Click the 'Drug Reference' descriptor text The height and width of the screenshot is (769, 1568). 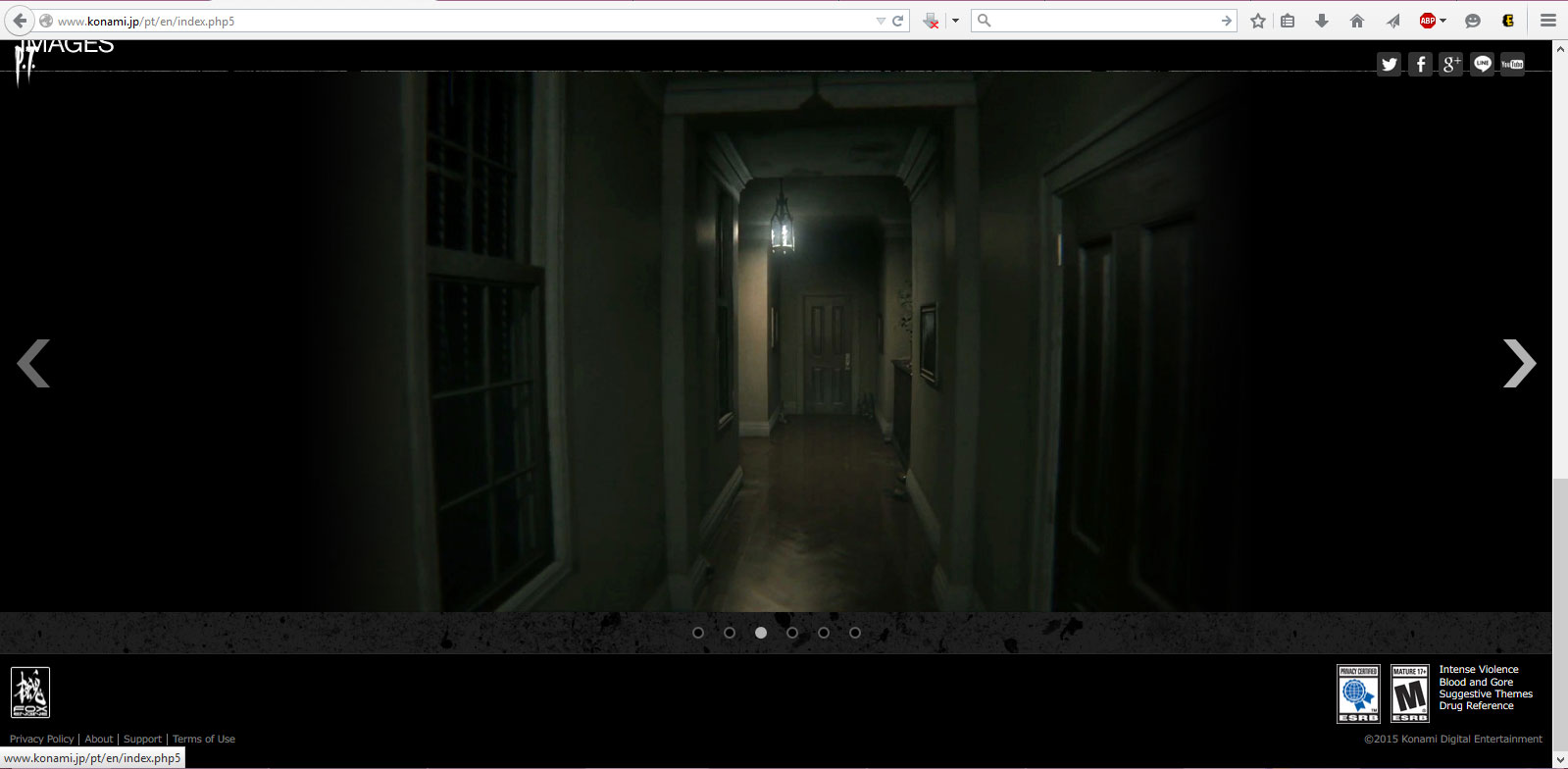(1476, 705)
